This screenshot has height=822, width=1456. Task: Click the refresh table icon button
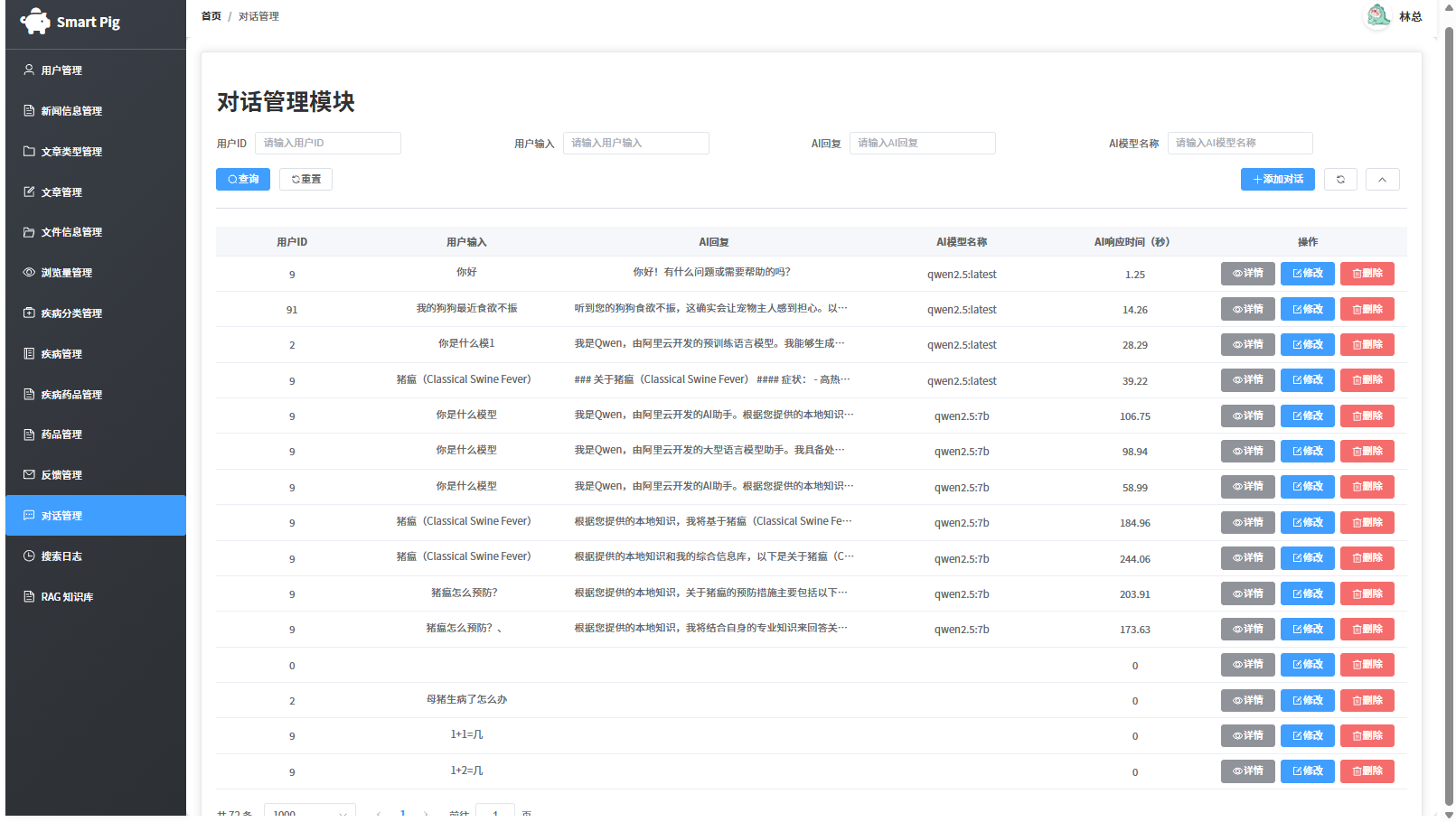tap(1340, 179)
